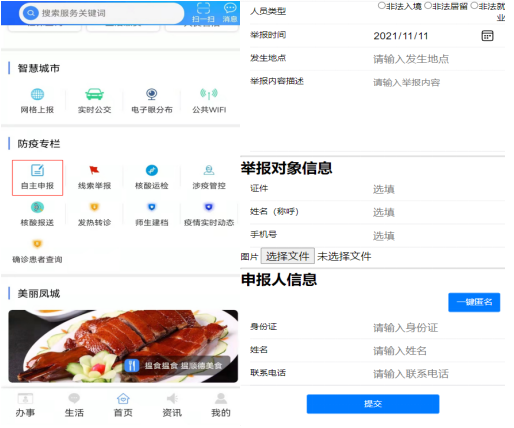Viewport: 514px width, 428px height.
Task: Open 电子眼分布 camera icon
Action: [152, 100]
